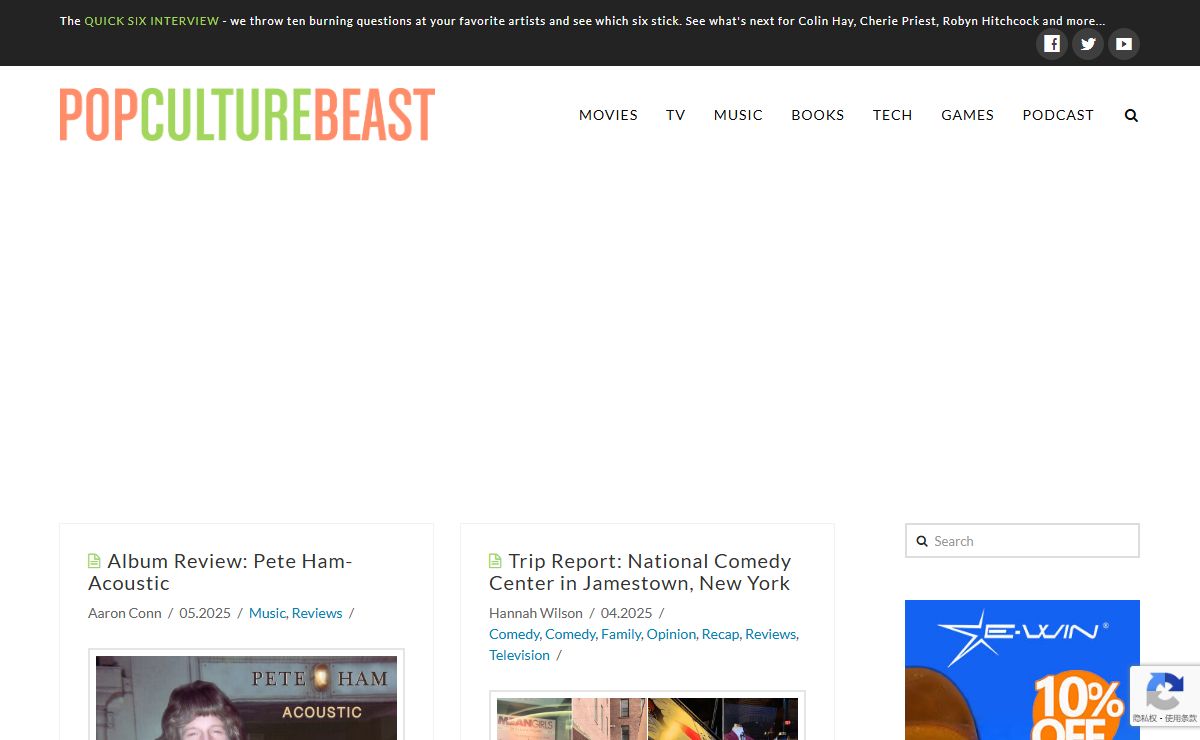Follow the Quick Six Interview link
The height and width of the screenshot is (740, 1200).
[x=151, y=21]
